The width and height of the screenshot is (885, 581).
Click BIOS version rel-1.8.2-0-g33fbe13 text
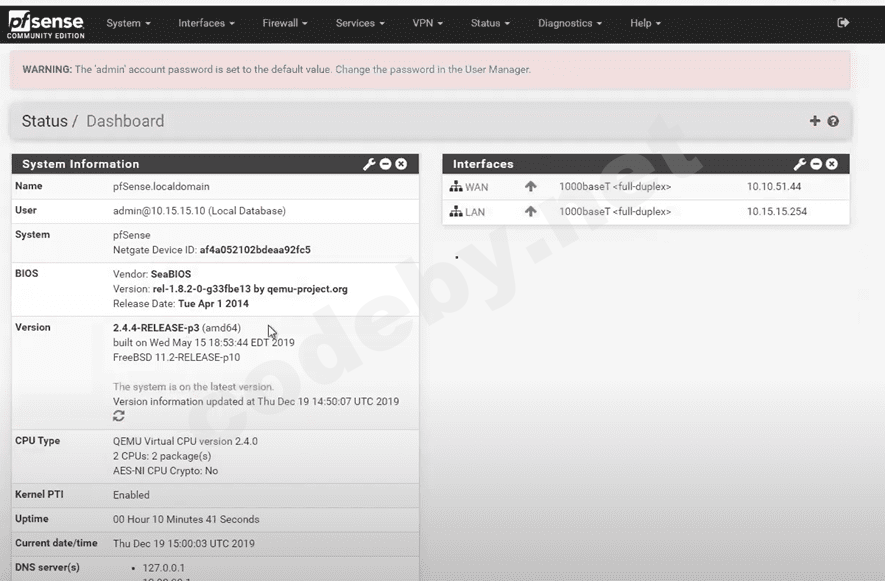(250, 289)
